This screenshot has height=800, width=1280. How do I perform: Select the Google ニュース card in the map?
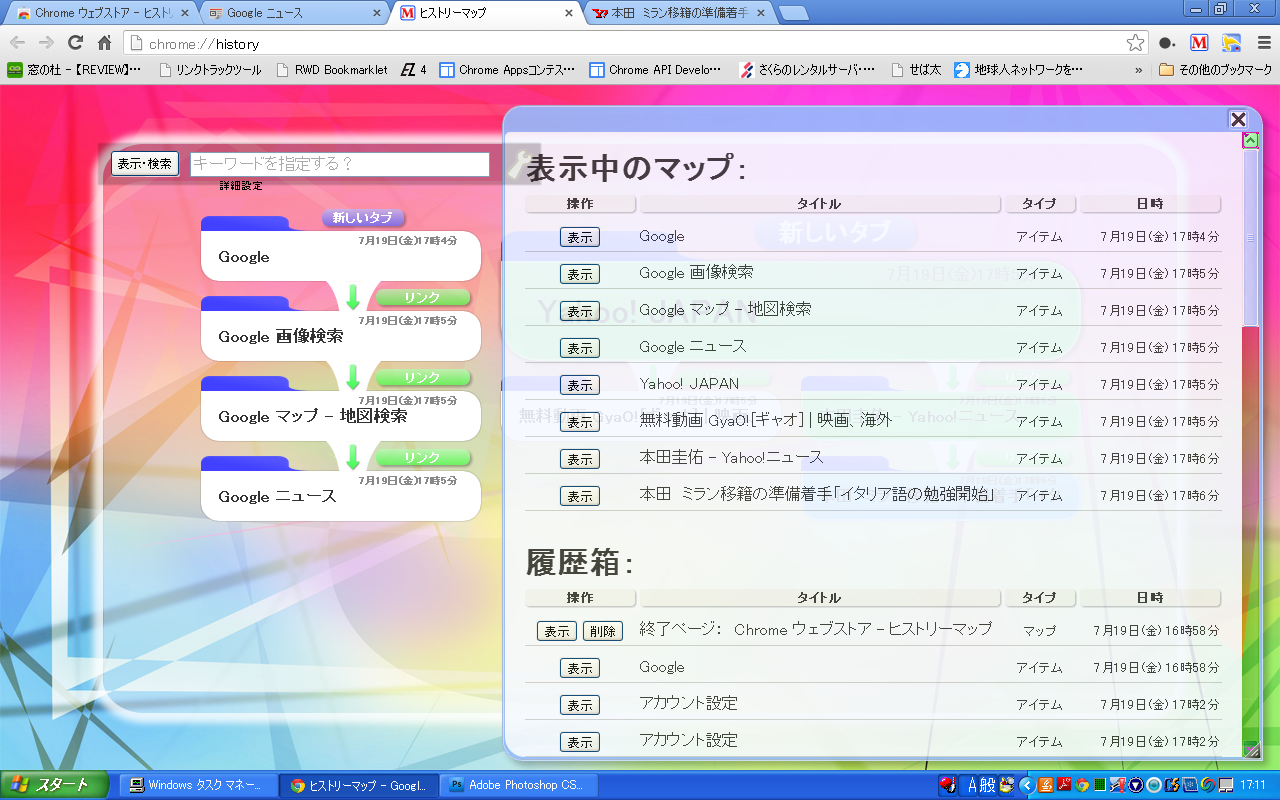tap(341, 496)
